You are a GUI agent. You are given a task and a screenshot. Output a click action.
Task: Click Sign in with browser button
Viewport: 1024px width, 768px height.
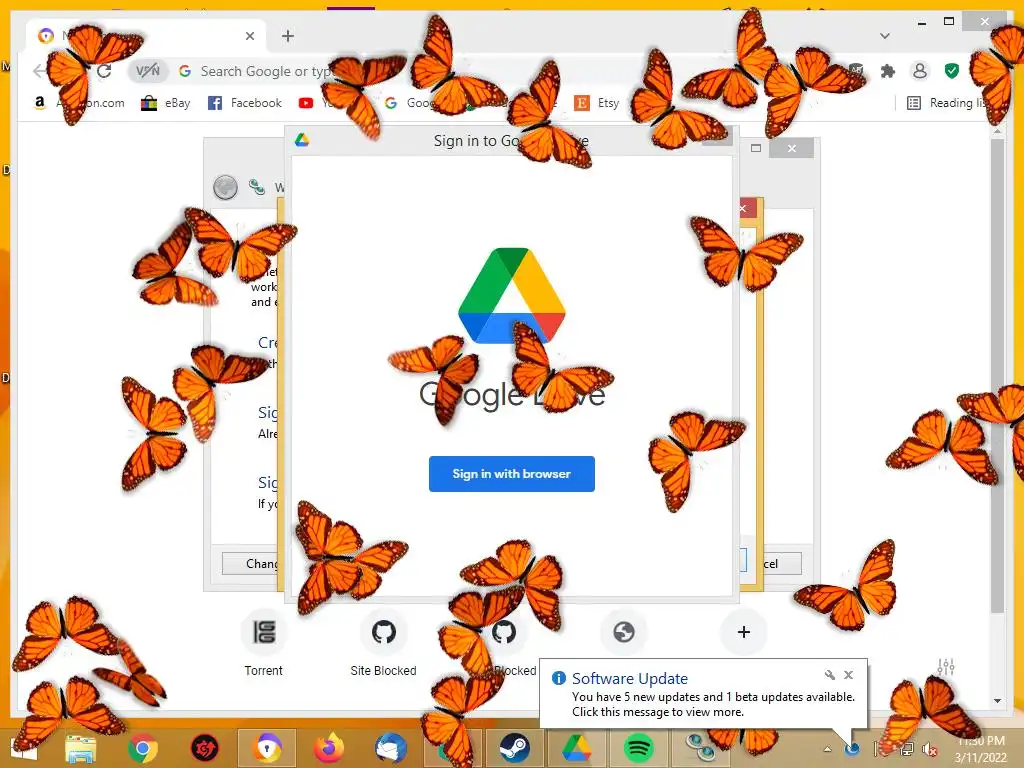(x=511, y=473)
